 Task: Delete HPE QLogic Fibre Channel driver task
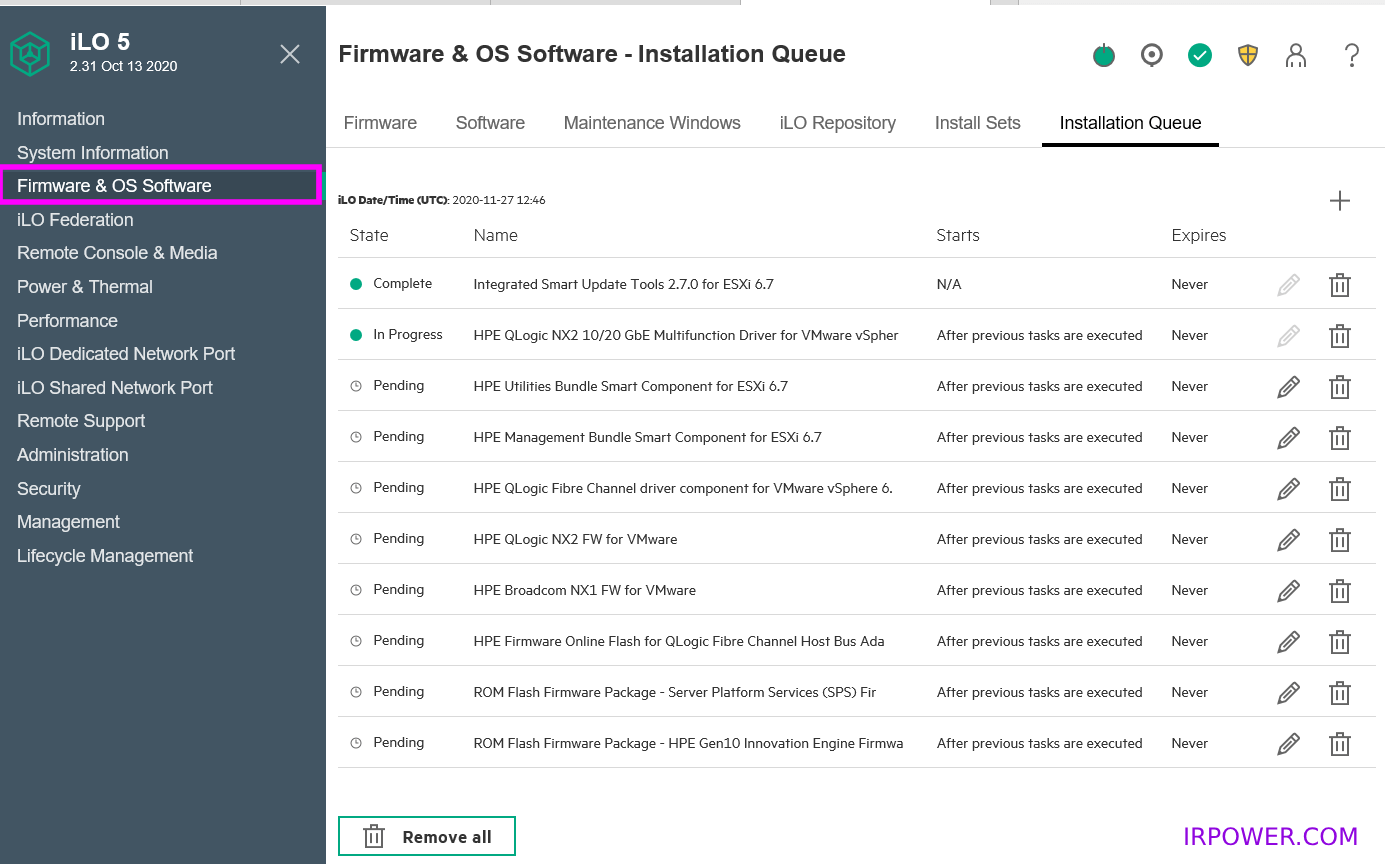(1340, 489)
